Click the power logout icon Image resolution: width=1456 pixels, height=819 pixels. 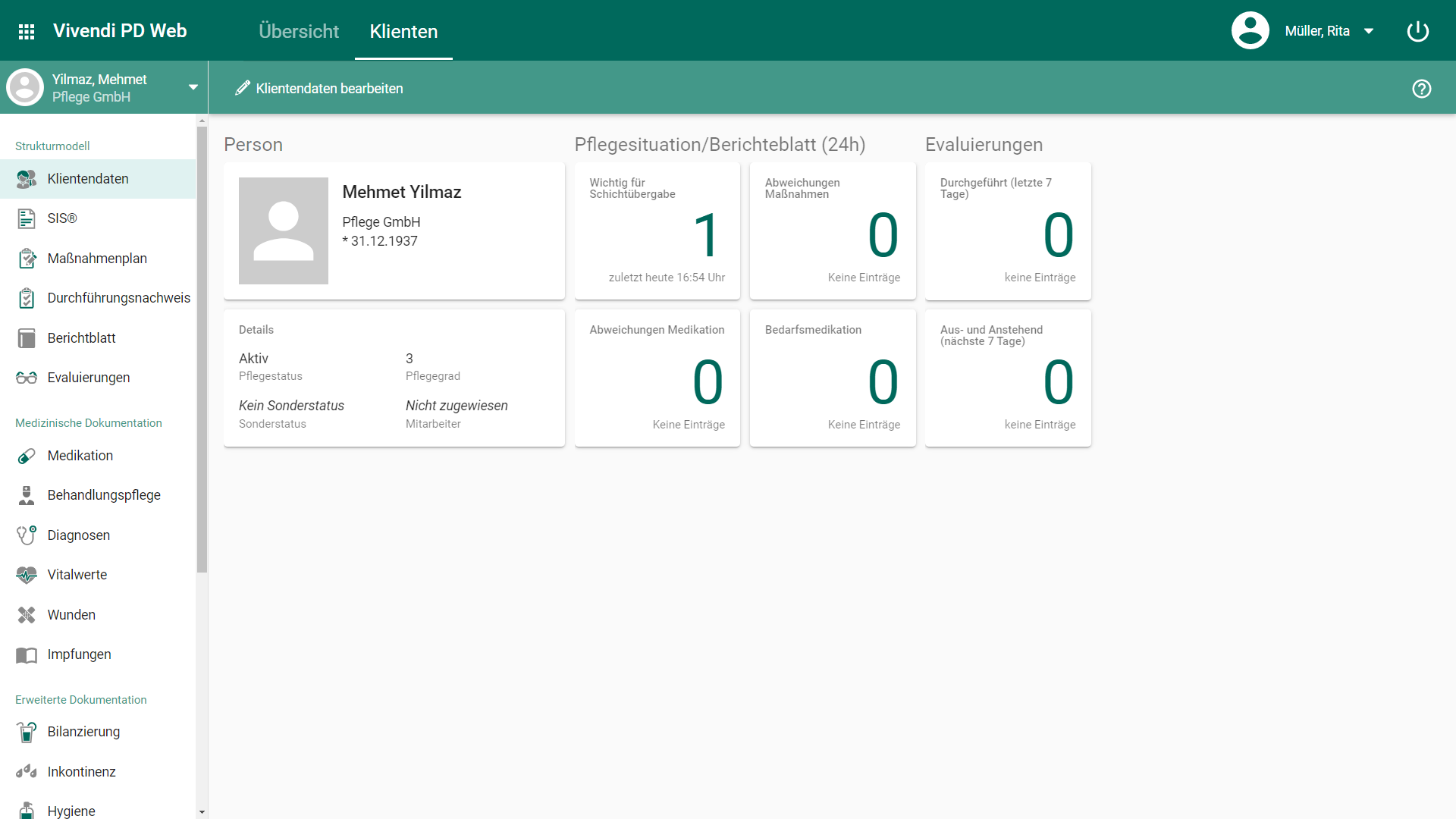[1417, 31]
